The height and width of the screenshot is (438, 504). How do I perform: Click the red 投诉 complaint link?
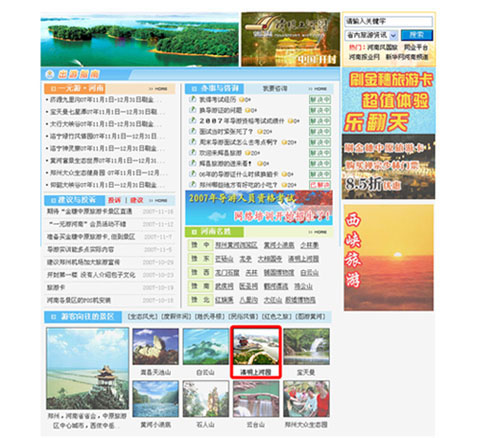[x=114, y=200]
